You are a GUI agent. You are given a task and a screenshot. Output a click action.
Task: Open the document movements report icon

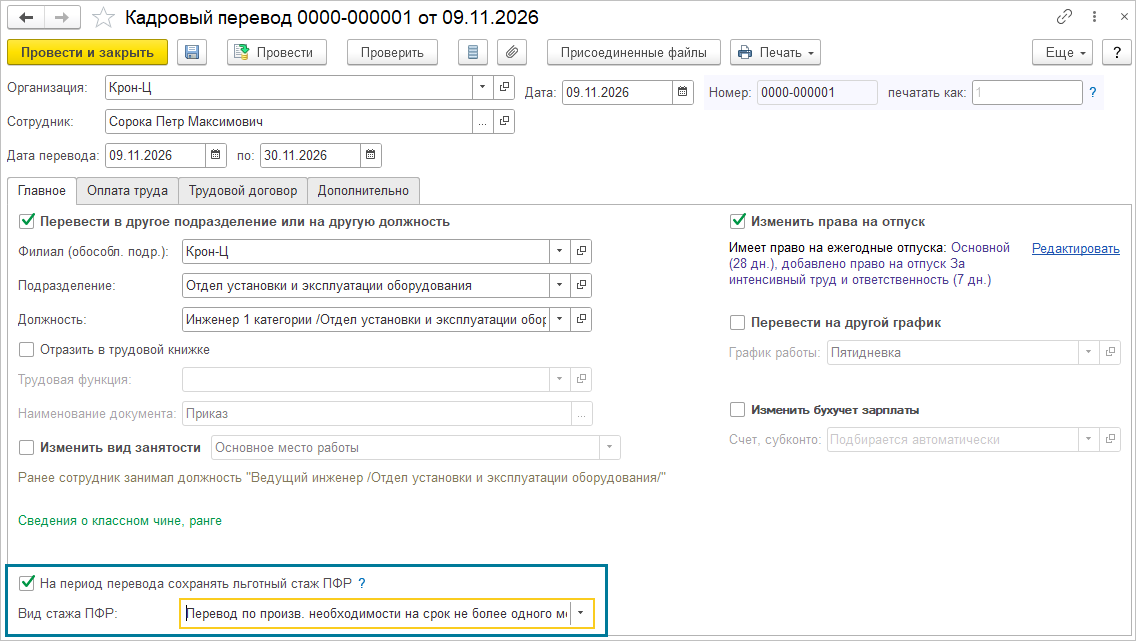[473, 52]
